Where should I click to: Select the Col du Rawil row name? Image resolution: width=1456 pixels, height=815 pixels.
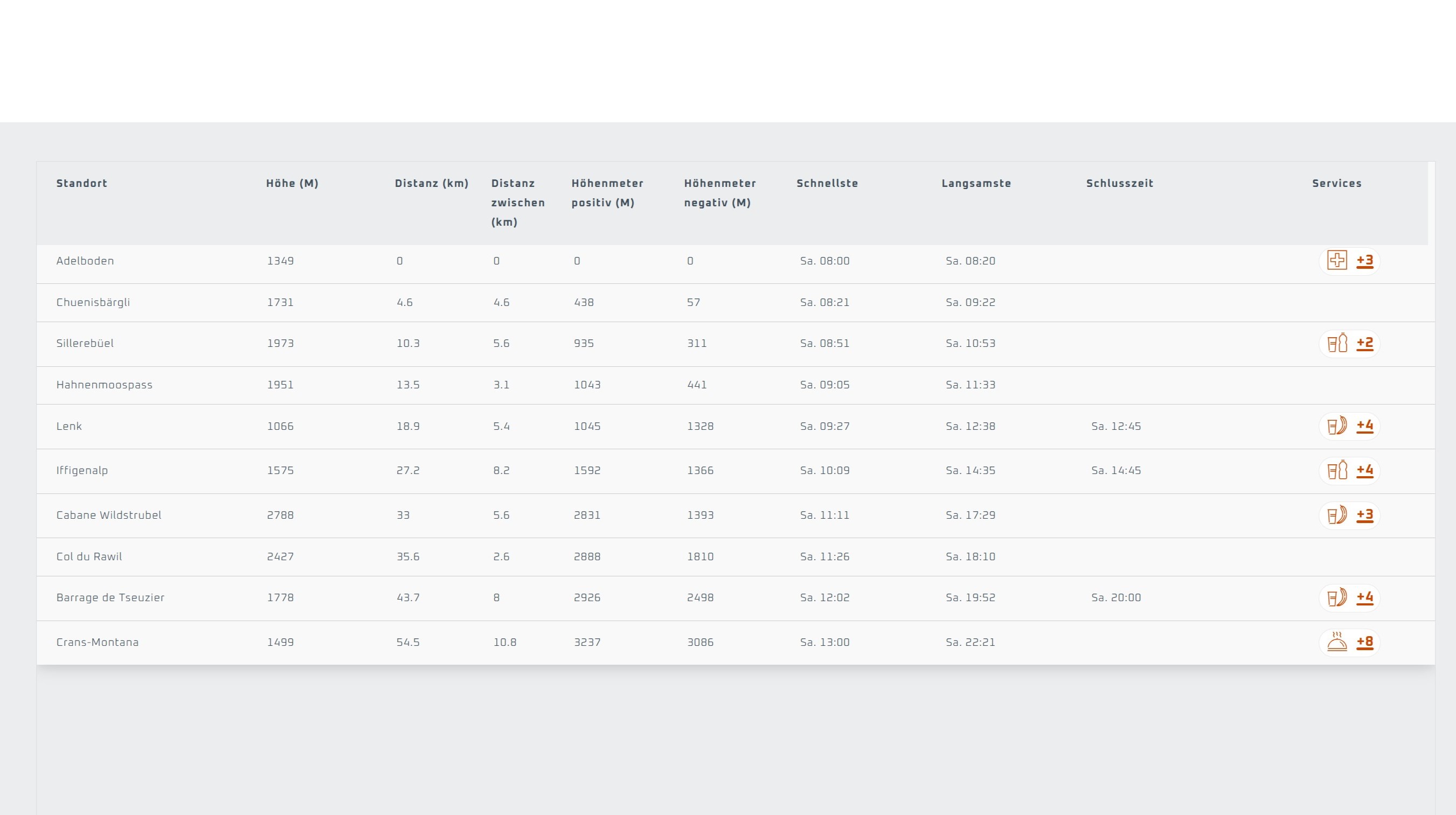89,556
